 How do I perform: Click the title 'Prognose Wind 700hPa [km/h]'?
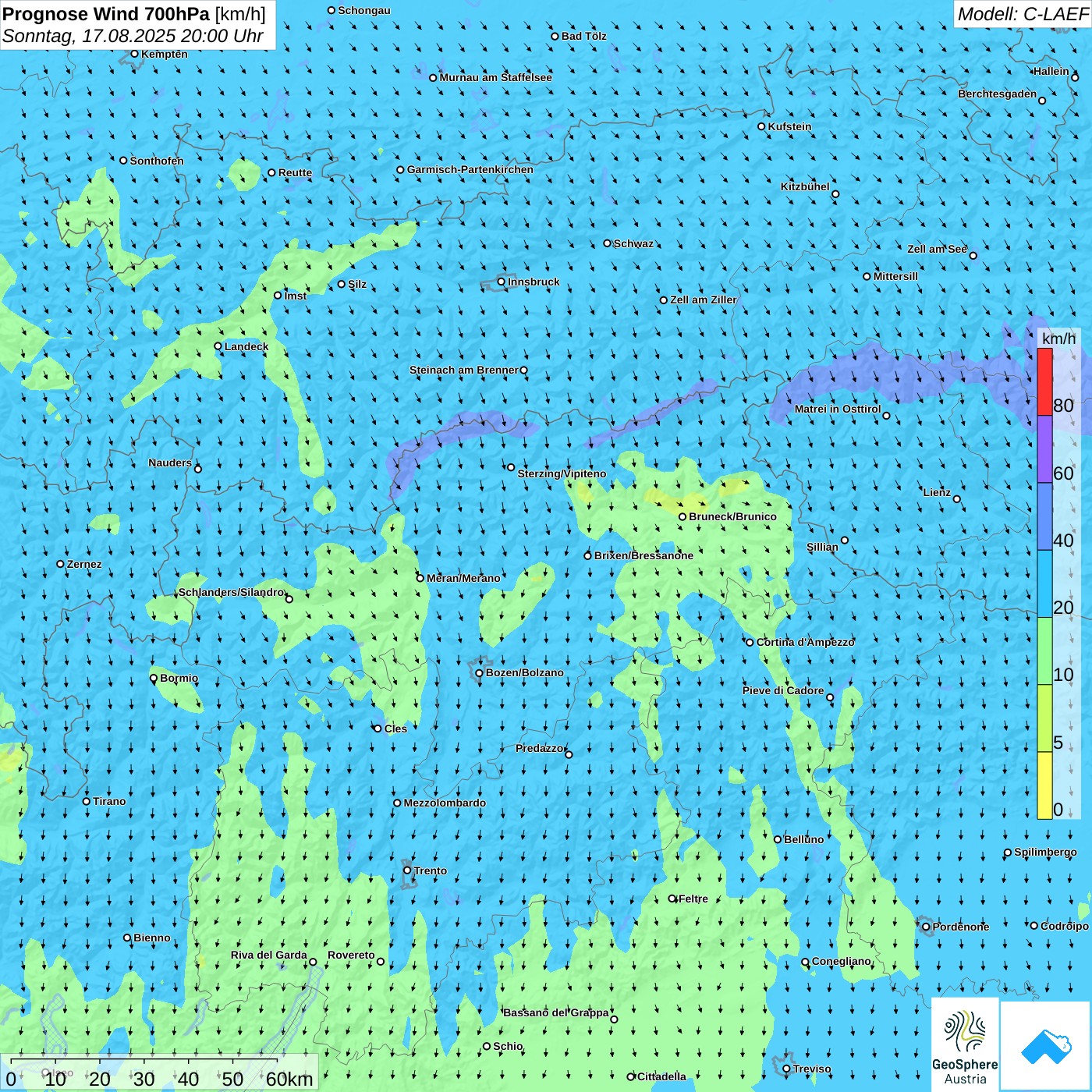(x=134, y=14)
